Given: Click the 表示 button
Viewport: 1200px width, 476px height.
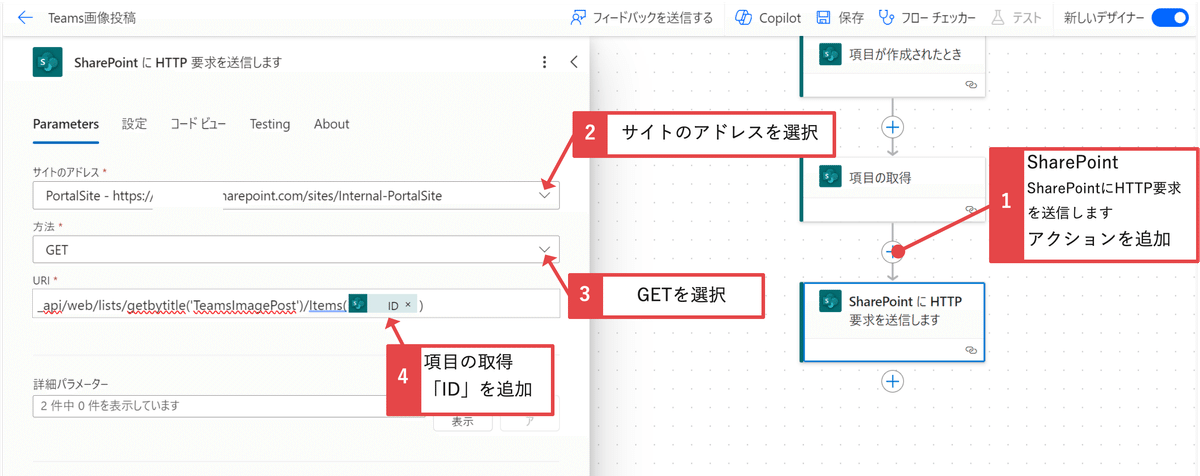Looking at the screenshot, I should click(463, 423).
